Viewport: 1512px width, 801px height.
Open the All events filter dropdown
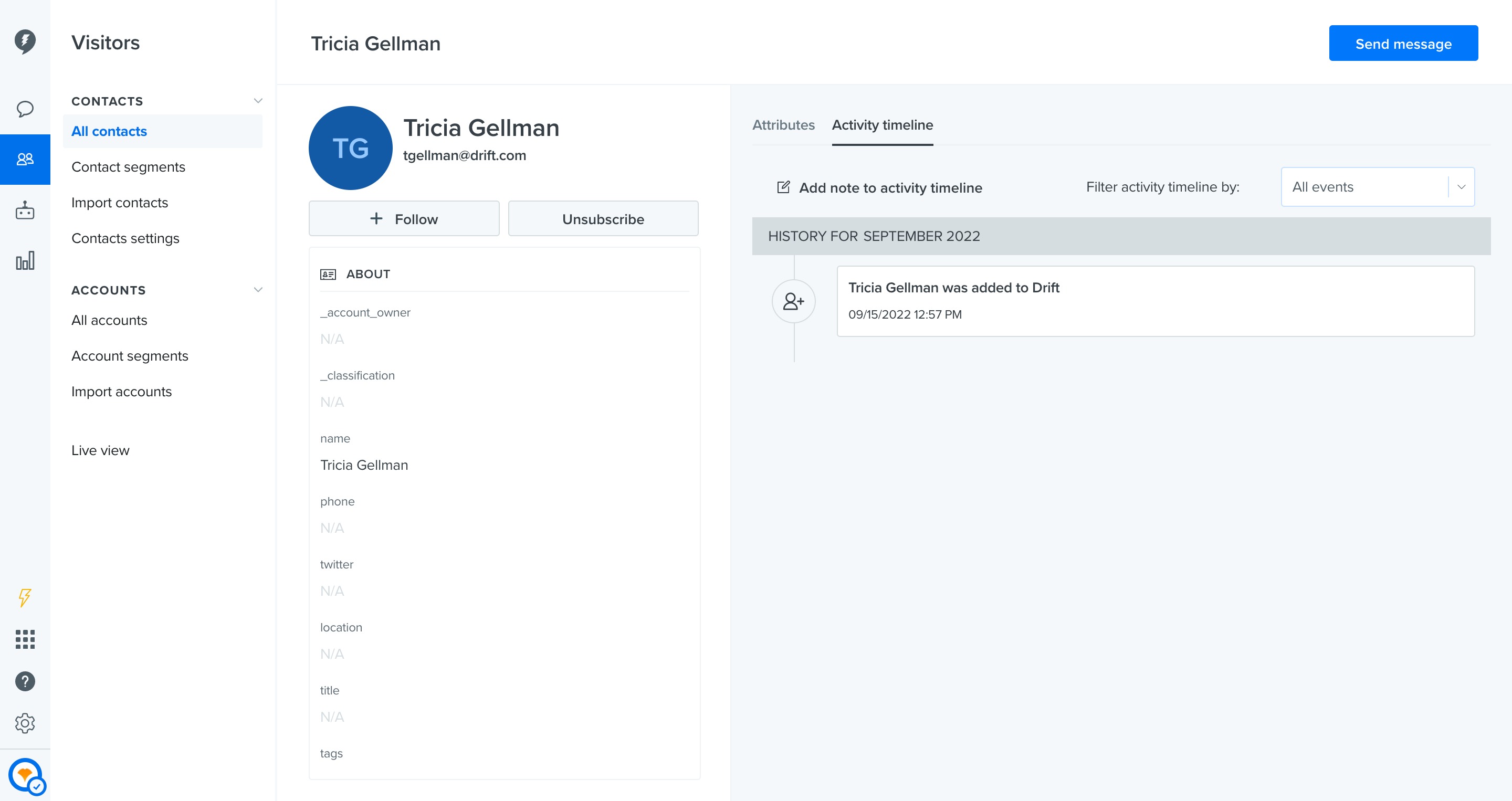point(1378,187)
